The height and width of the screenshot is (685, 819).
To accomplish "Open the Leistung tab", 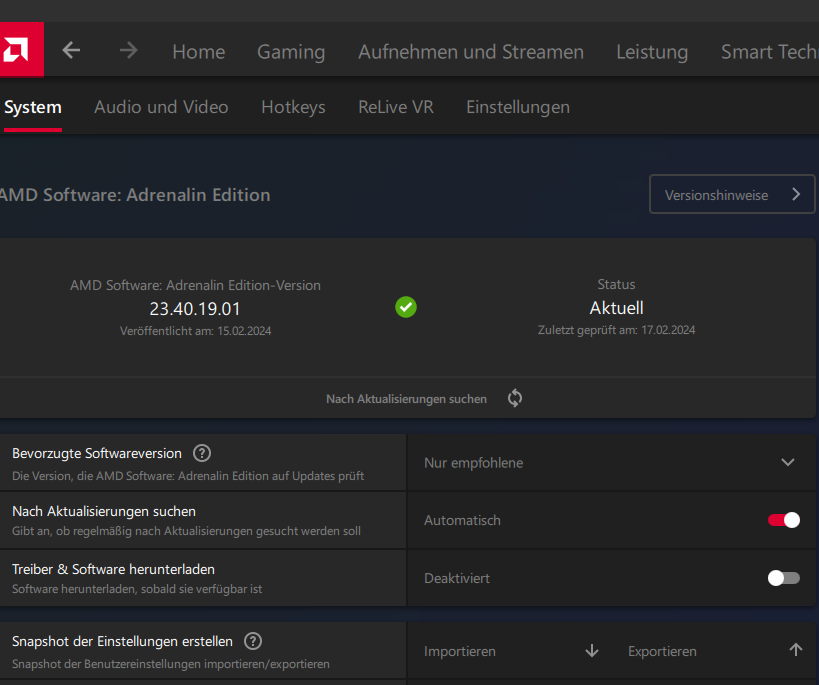I will 652,52.
